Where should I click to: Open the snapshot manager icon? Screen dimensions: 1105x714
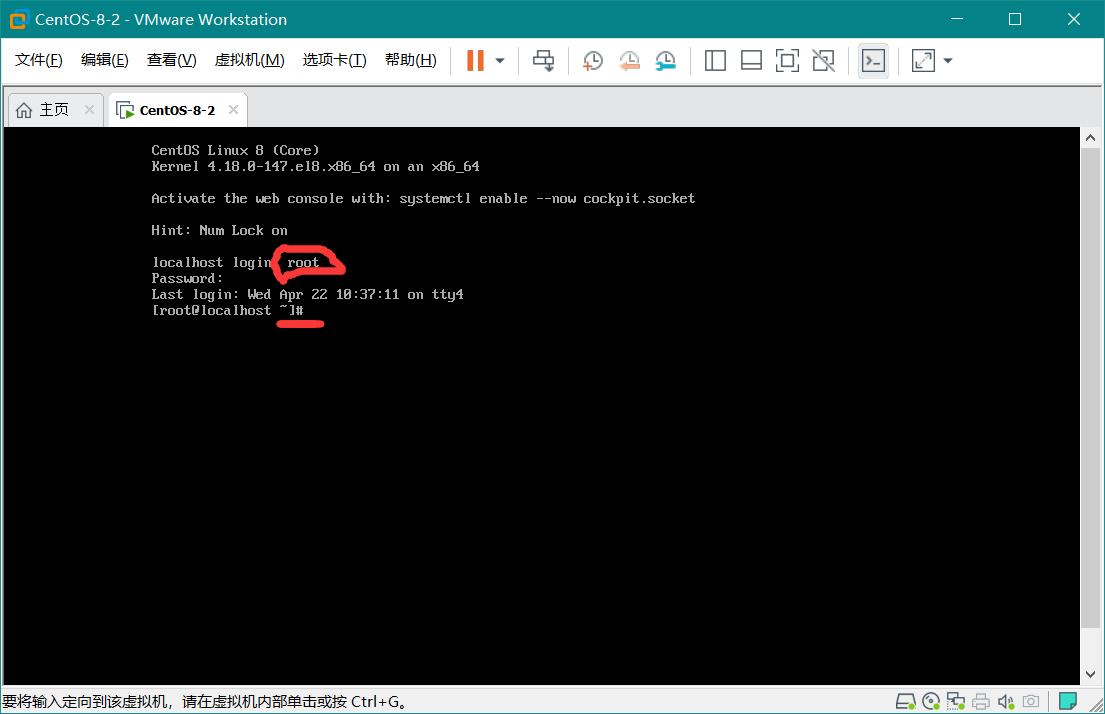tap(665, 61)
